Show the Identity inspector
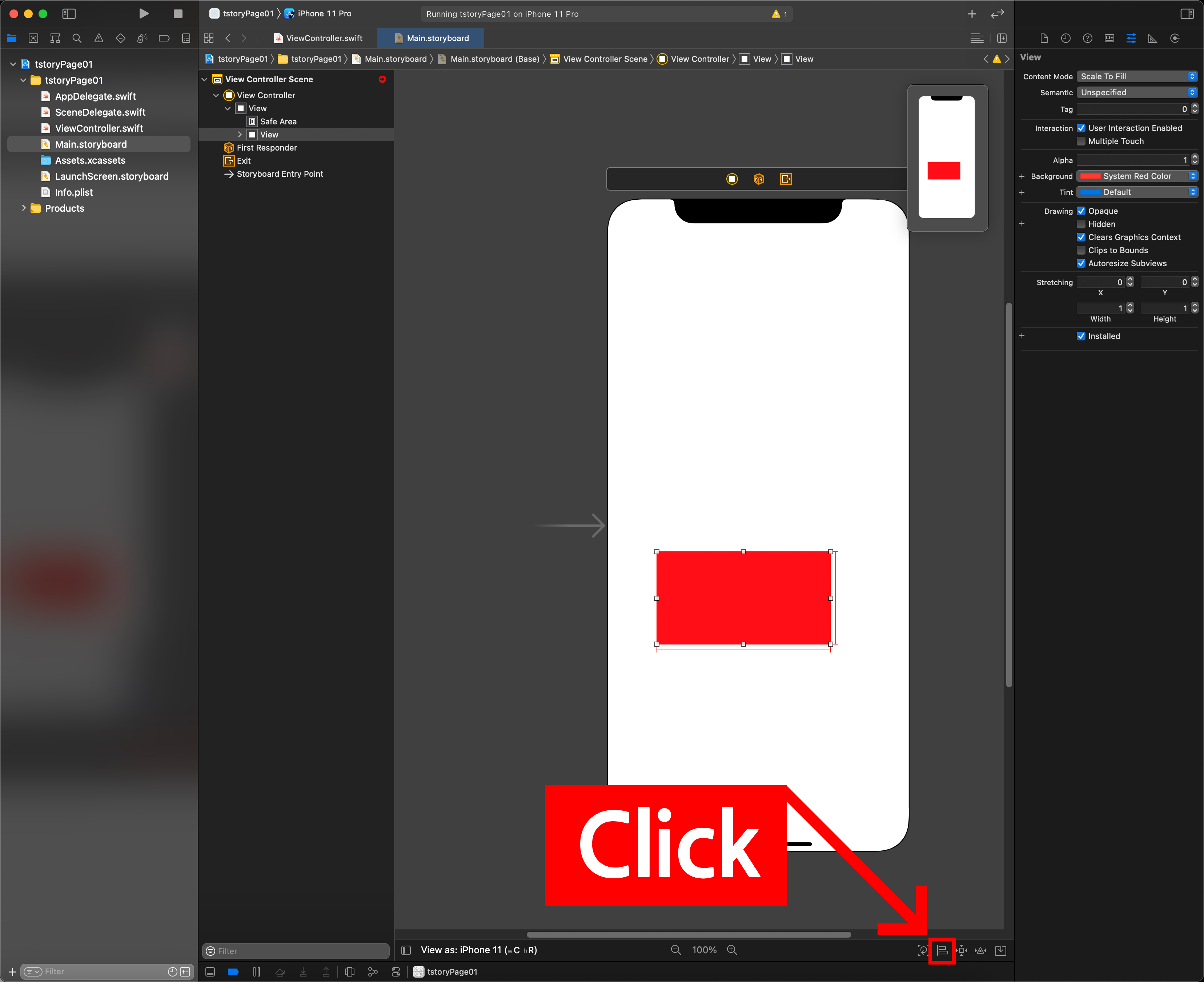 [x=1109, y=39]
